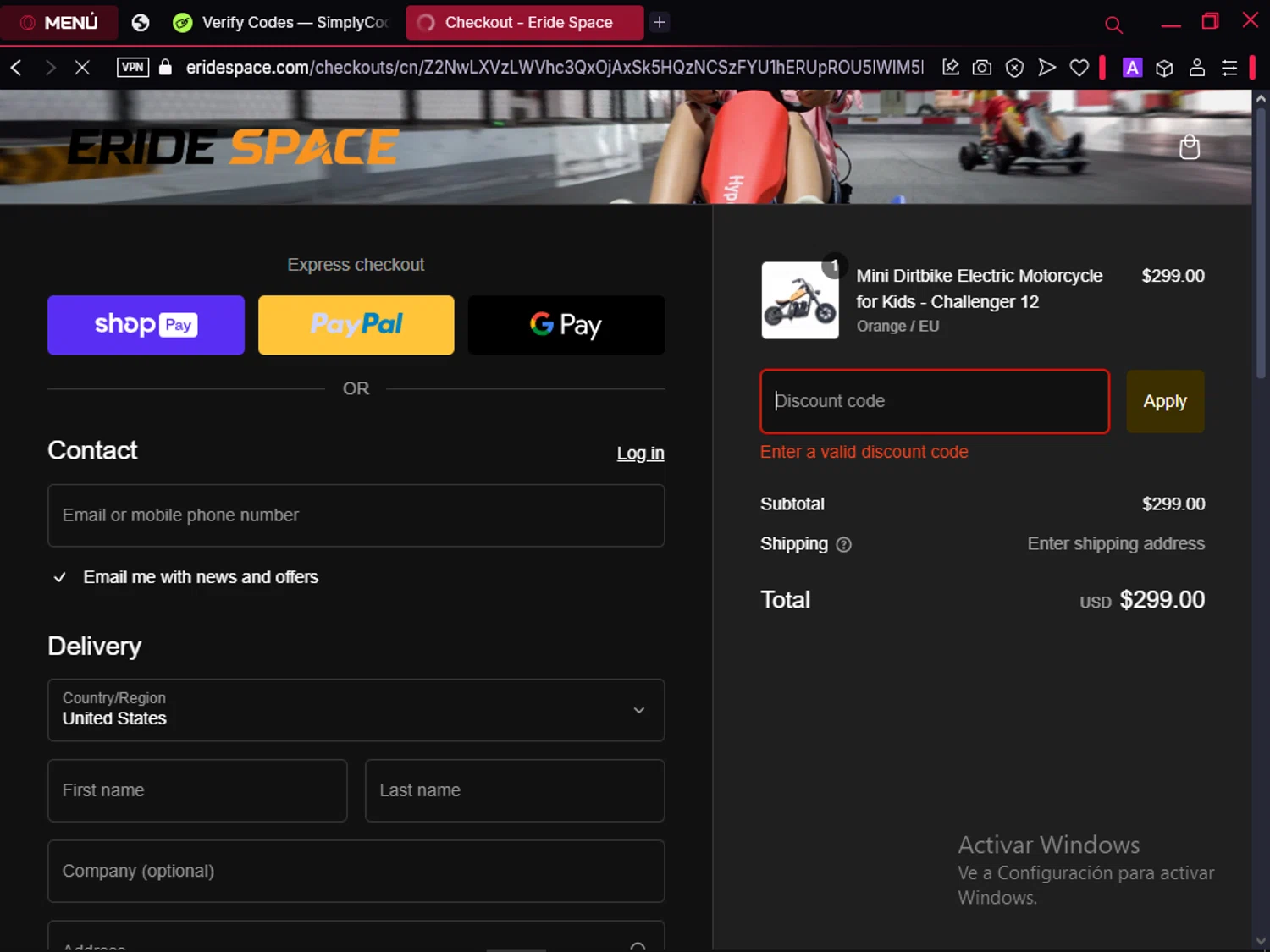Click the Delivery heading

click(94, 647)
